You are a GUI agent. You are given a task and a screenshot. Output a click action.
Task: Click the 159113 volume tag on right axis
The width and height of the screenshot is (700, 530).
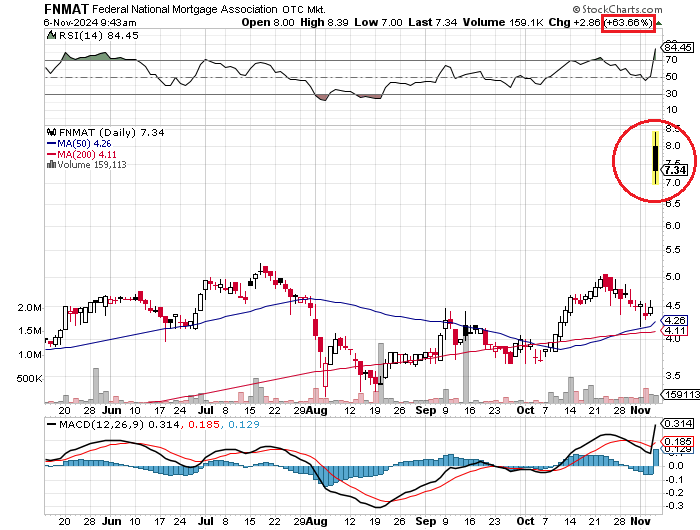[682, 394]
